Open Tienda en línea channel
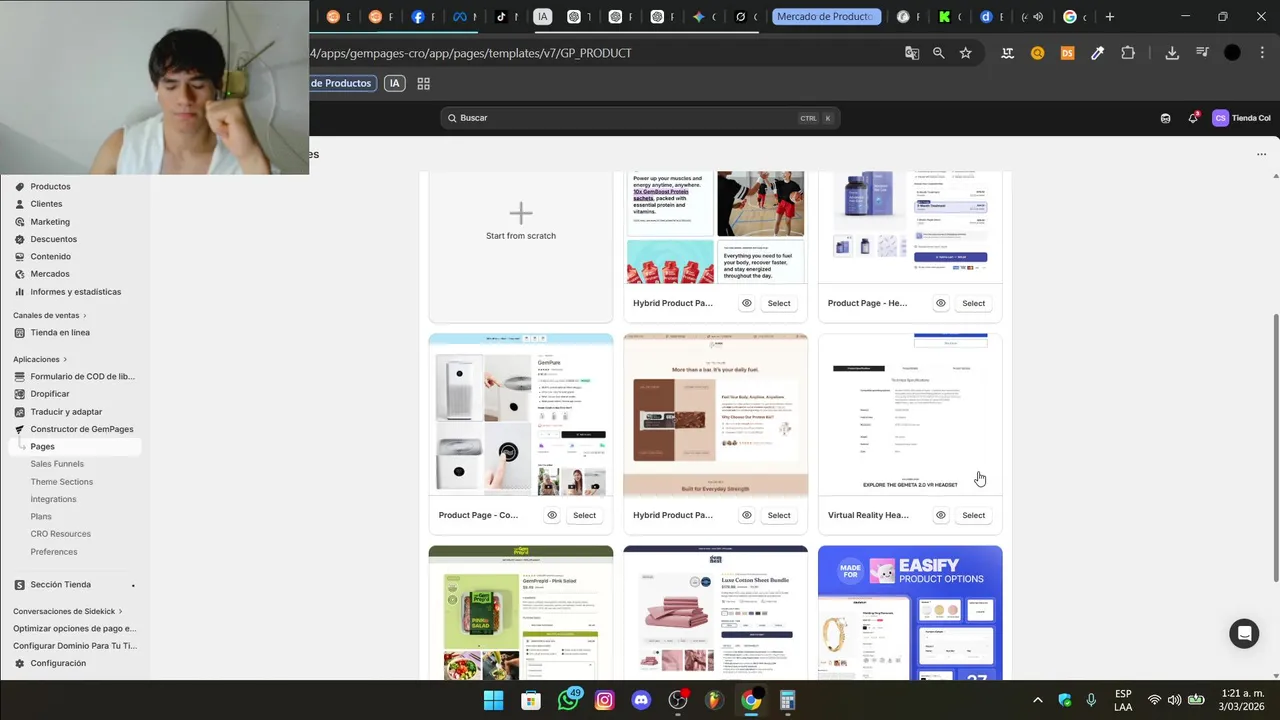Image resolution: width=1280 pixels, height=720 pixels. (x=60, y=333)
